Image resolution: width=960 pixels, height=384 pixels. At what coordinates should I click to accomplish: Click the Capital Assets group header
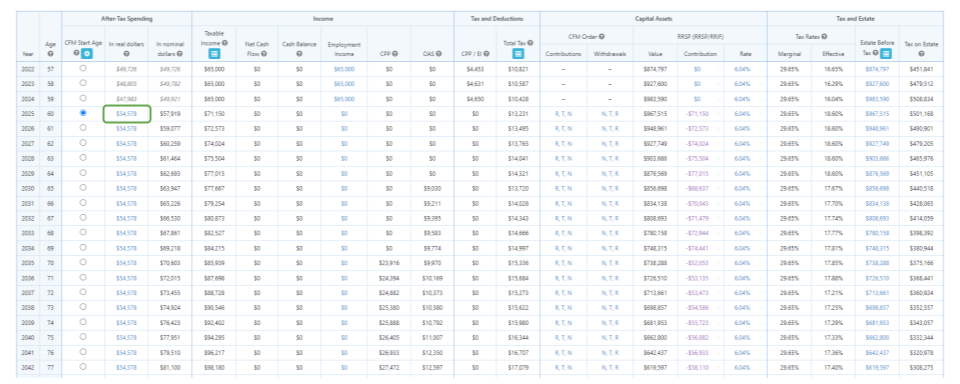[653, 19]
